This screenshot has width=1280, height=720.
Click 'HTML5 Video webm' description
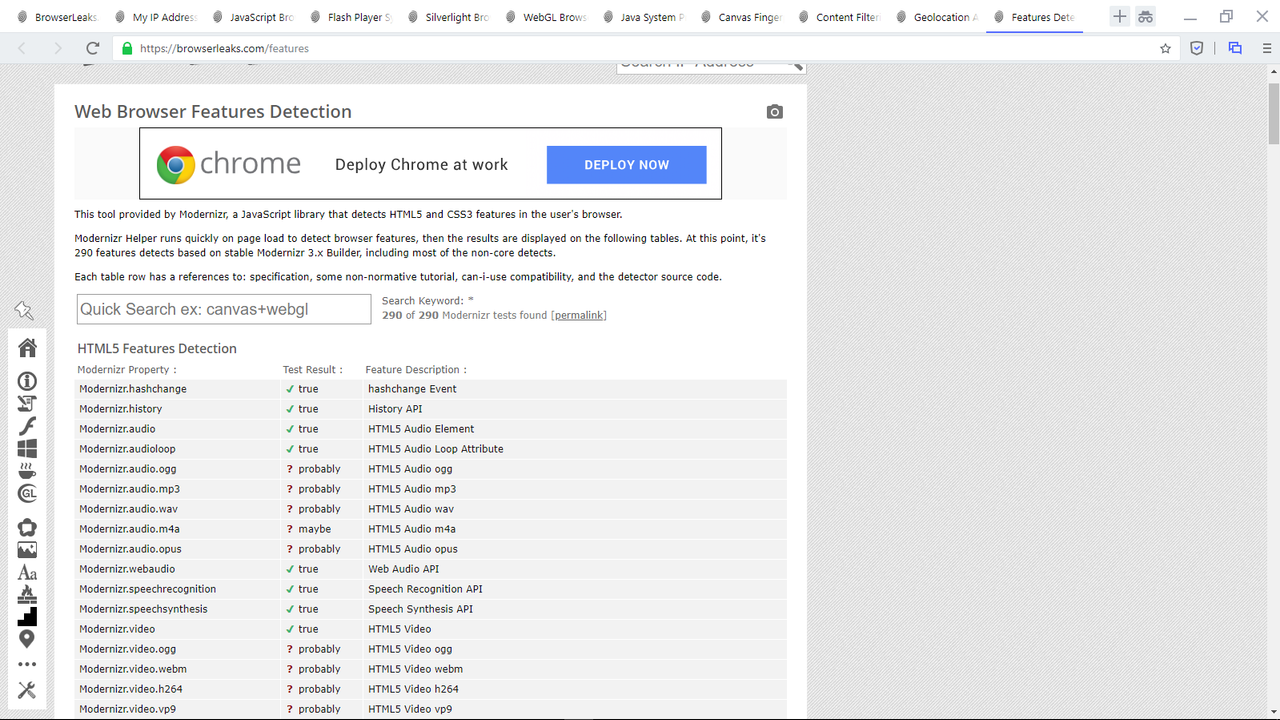pos(415,669)
